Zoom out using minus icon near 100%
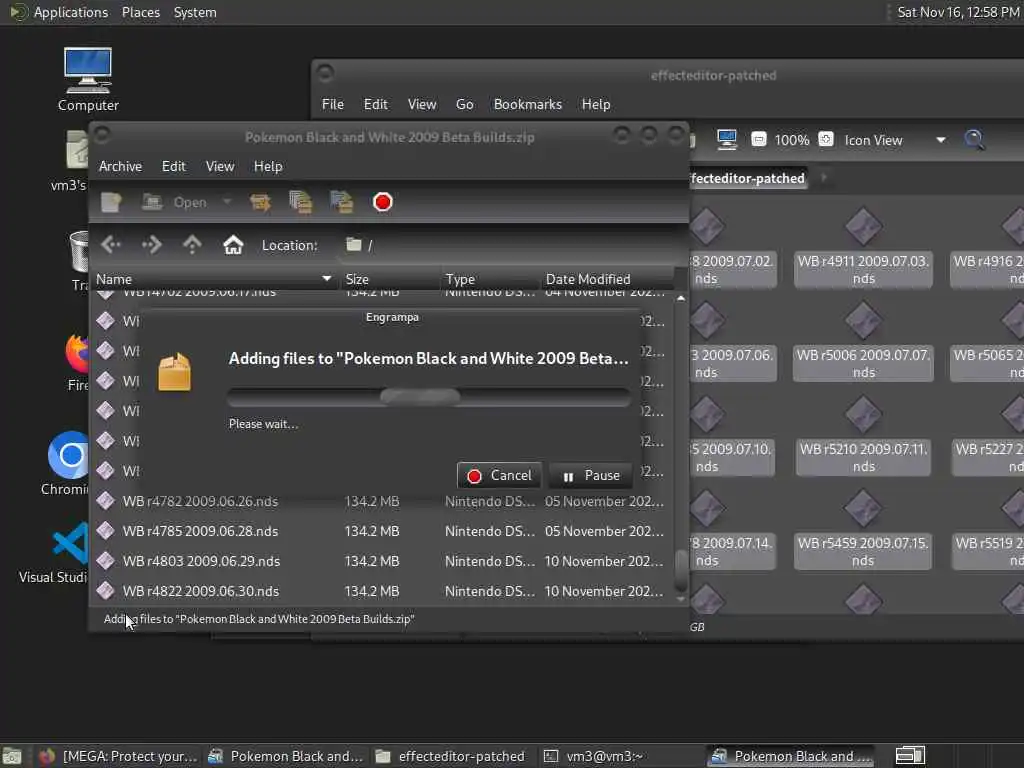Image resolution: width=1024 pixels, height=768 pixels. (759, 140)
